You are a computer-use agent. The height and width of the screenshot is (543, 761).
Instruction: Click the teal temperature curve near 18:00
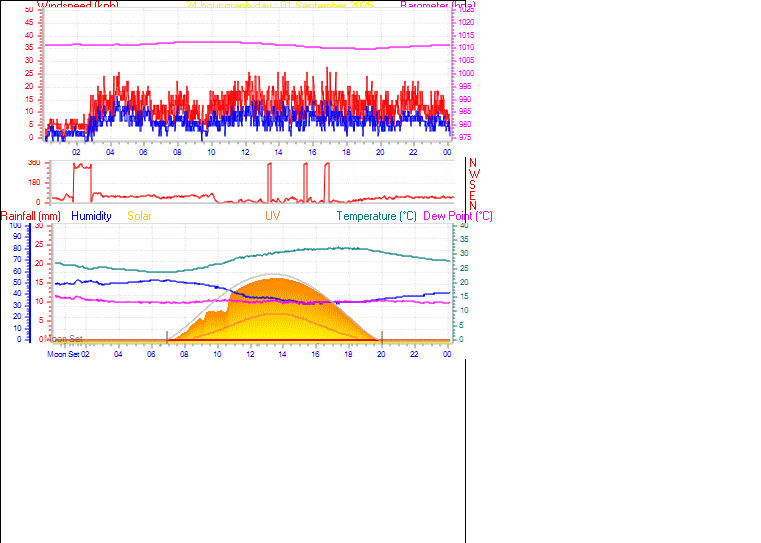pos(347,248)
